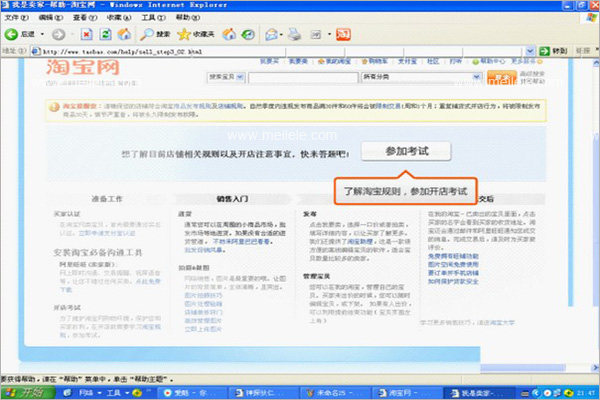Click the 销售入门 step heading

(232, 199)
